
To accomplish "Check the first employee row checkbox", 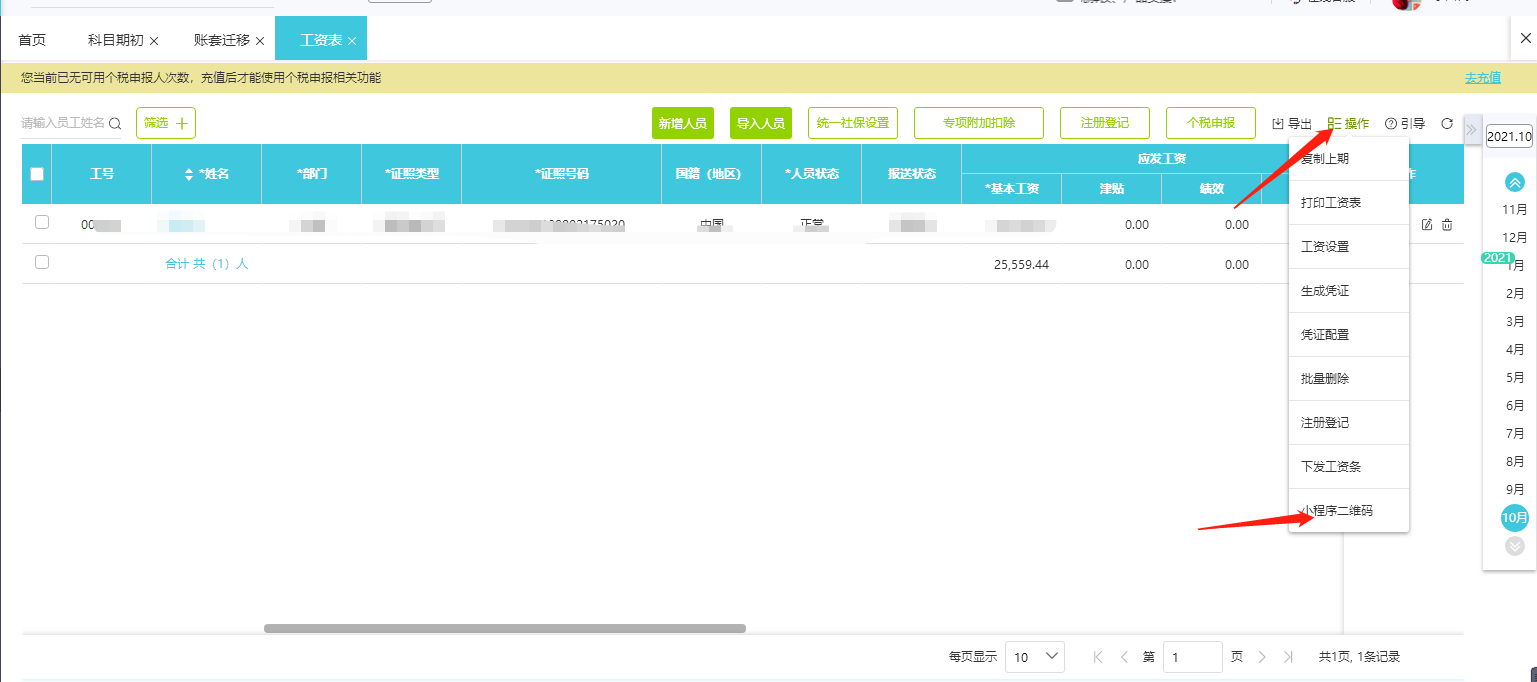I will (x=42, y=222).
